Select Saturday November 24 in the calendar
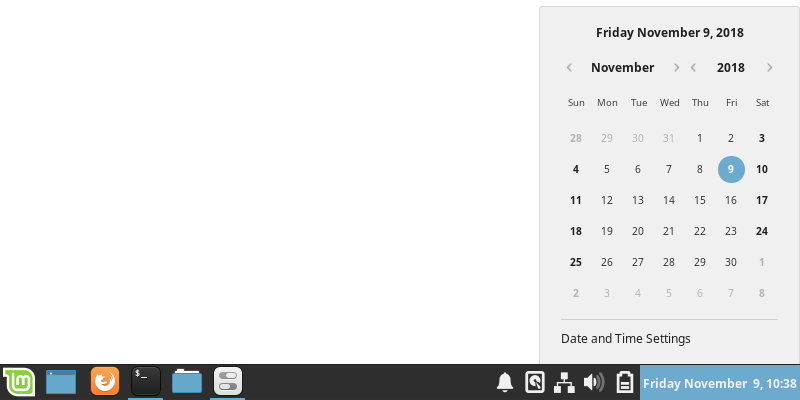 pyautogui.click(x=762, y=232)
